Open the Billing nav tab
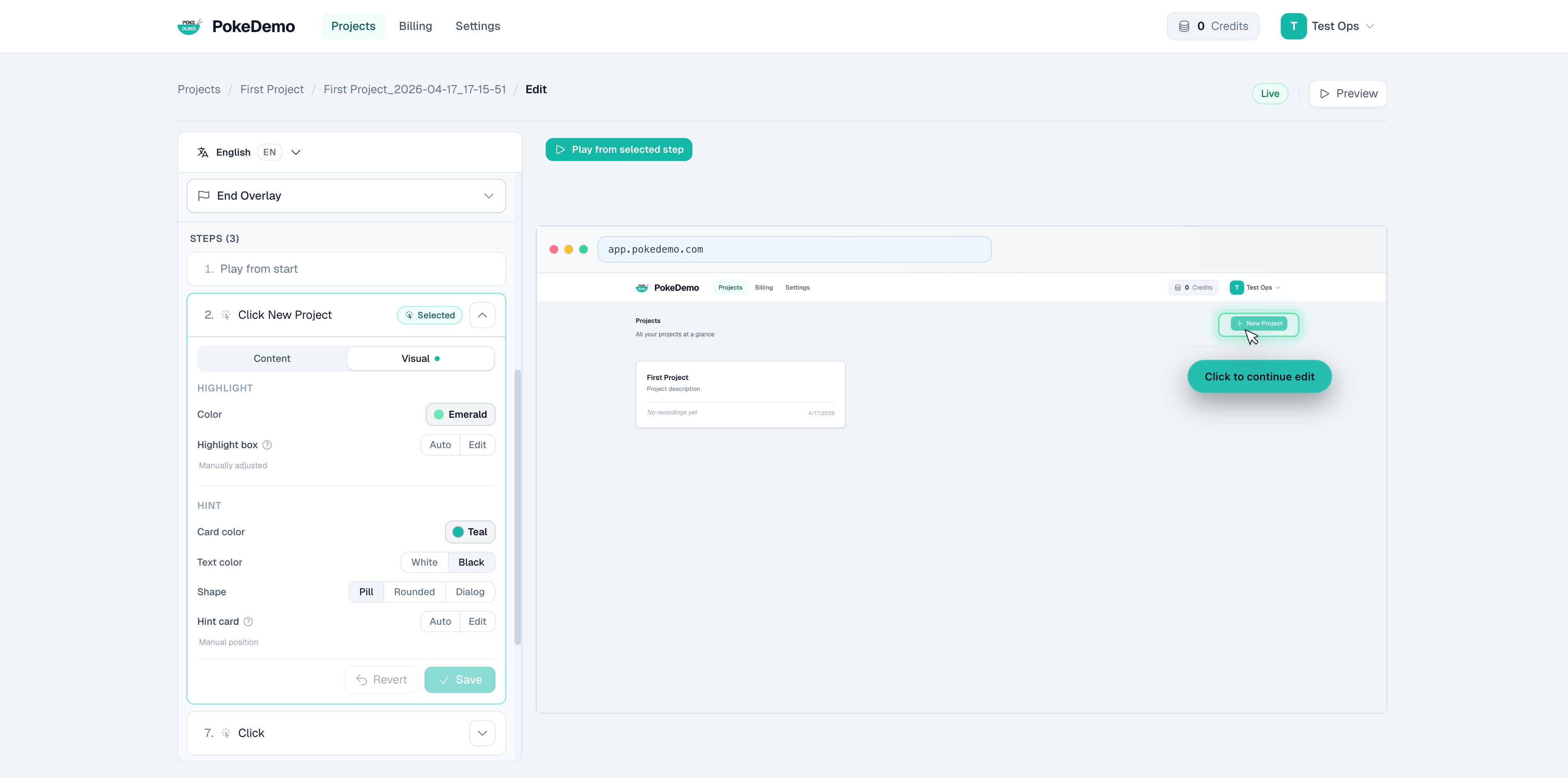Viewport: 1568px width, 778px height. pyautogui.click(x=415, y=26)
